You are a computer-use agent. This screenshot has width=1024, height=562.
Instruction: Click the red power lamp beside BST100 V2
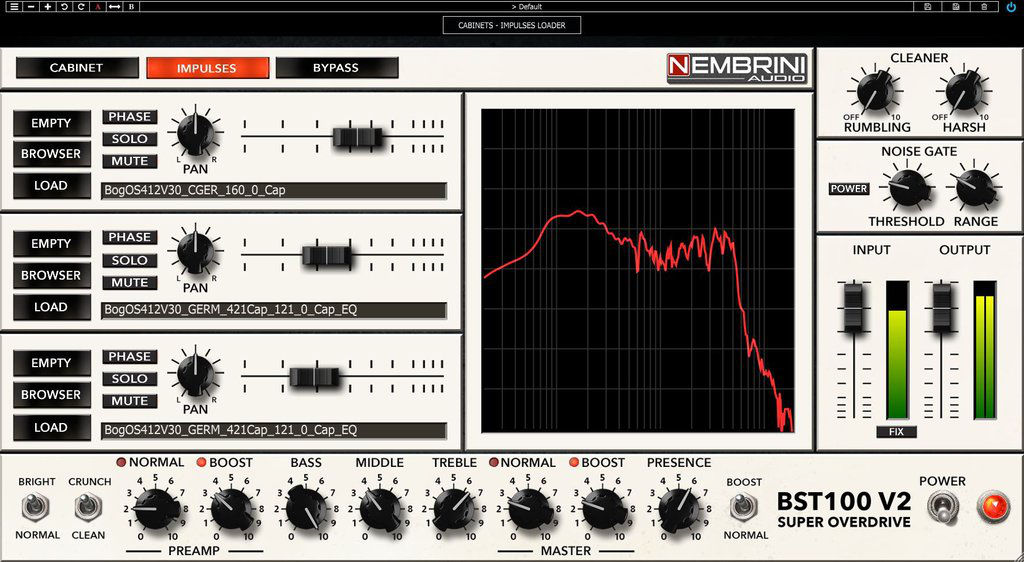(x=993, y=507)
